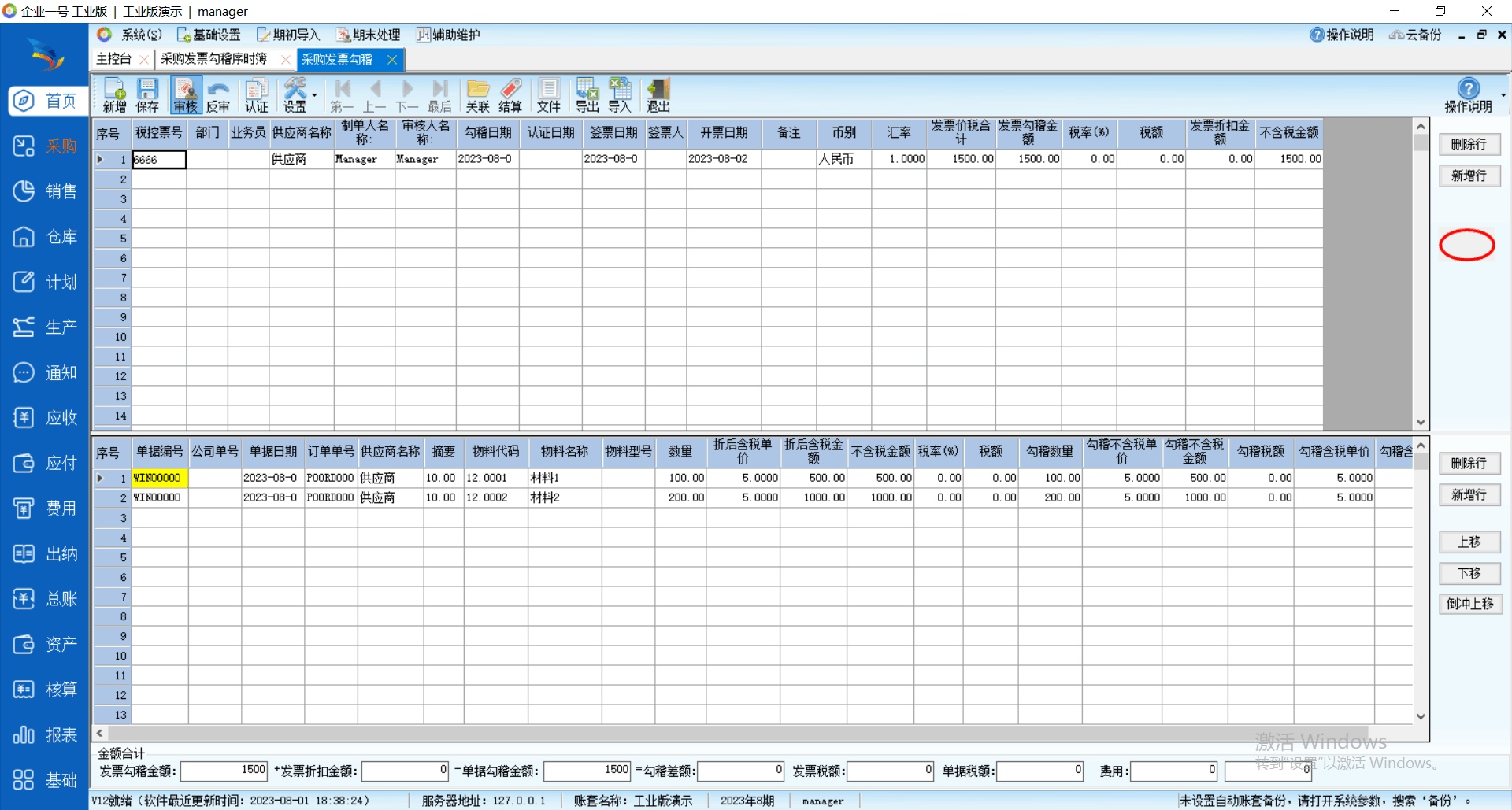Open the 设置 toolbar dropdown arrow
1512x810 pixels.
click(x=315, y=95)
